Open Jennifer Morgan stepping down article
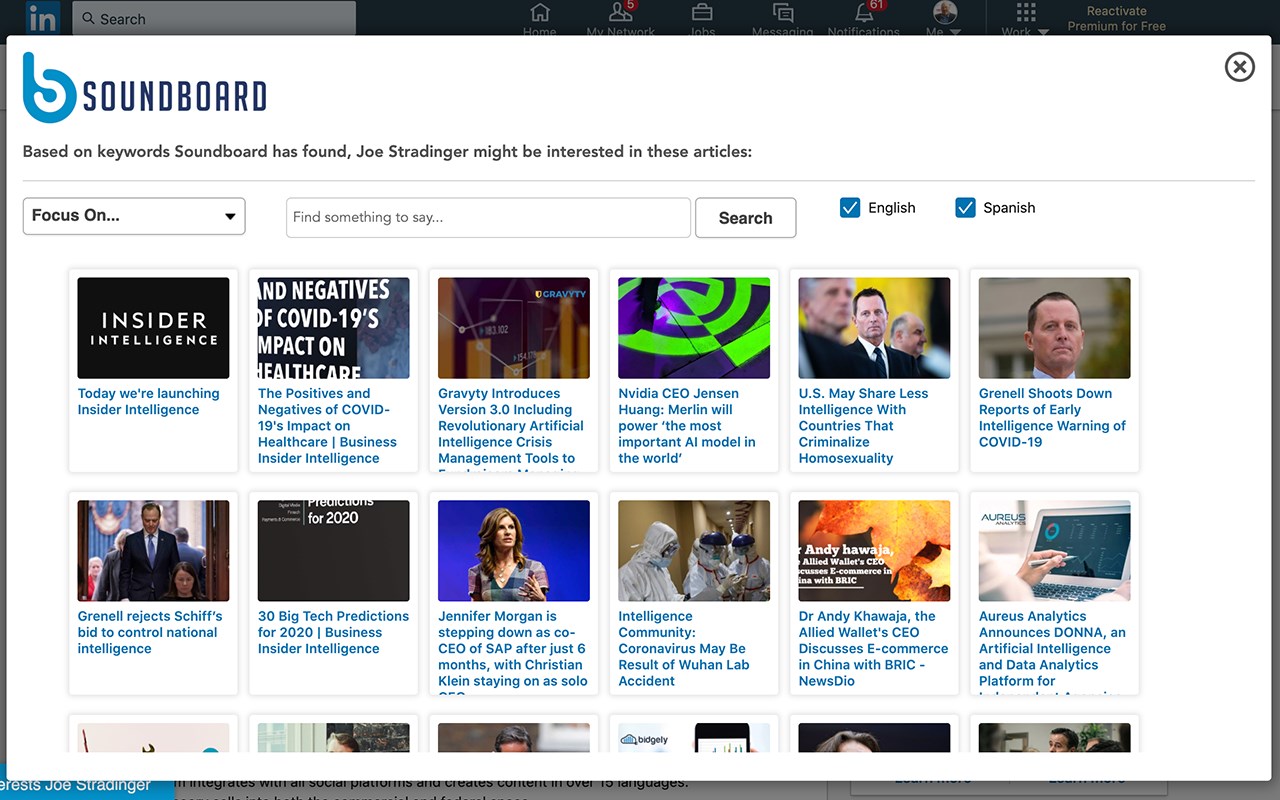The width and height of the screenshot is (1280, 800). point(513,652)
